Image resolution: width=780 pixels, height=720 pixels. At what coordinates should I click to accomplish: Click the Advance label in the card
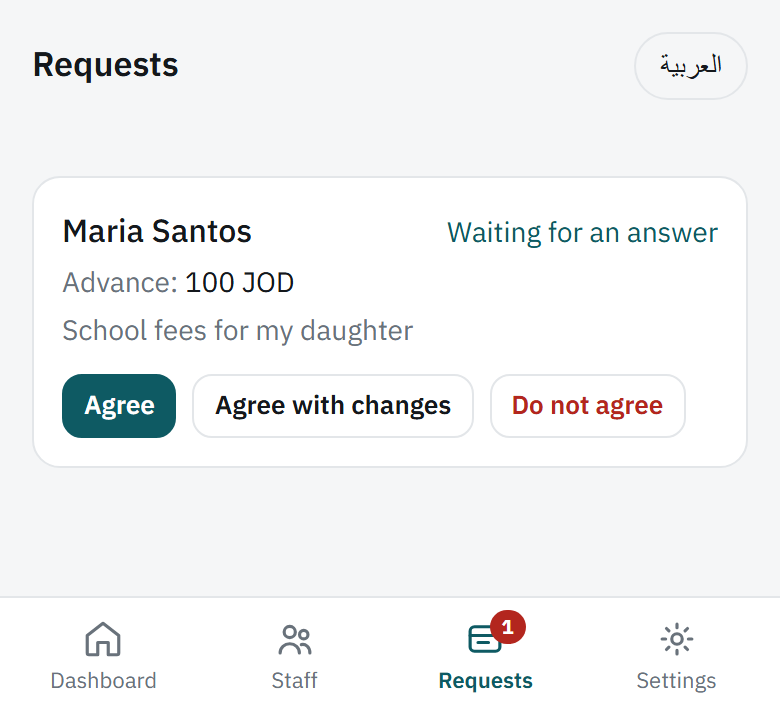(x=120, y=283)
